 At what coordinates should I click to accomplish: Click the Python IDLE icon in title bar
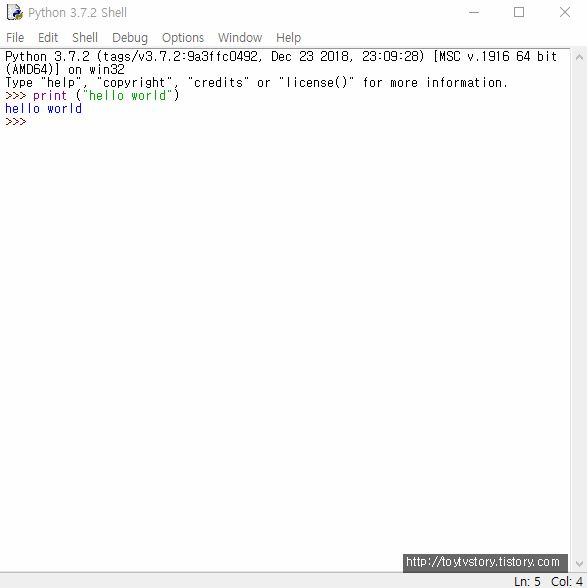pyautogui.click(x=15, y=12)
